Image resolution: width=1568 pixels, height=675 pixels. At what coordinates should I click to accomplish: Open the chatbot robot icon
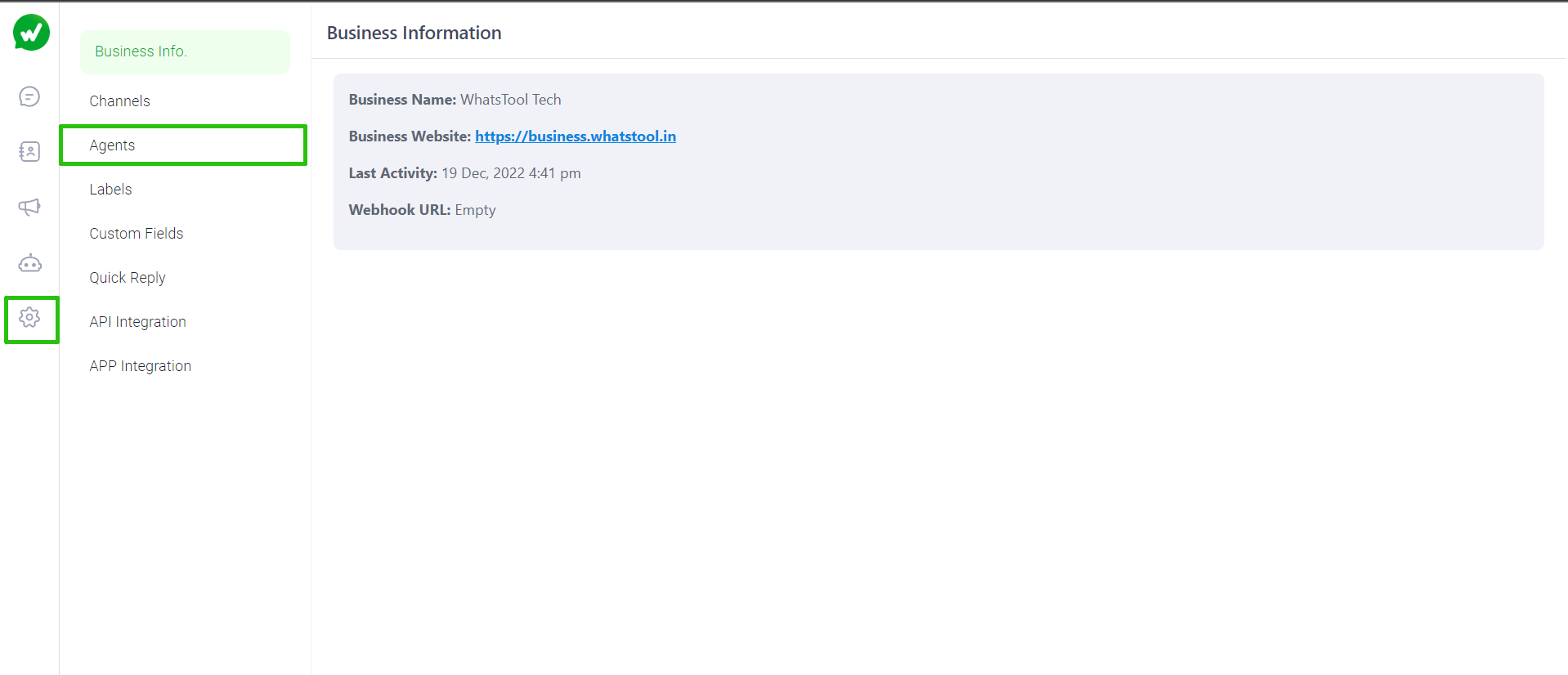(x=29, y=263)
